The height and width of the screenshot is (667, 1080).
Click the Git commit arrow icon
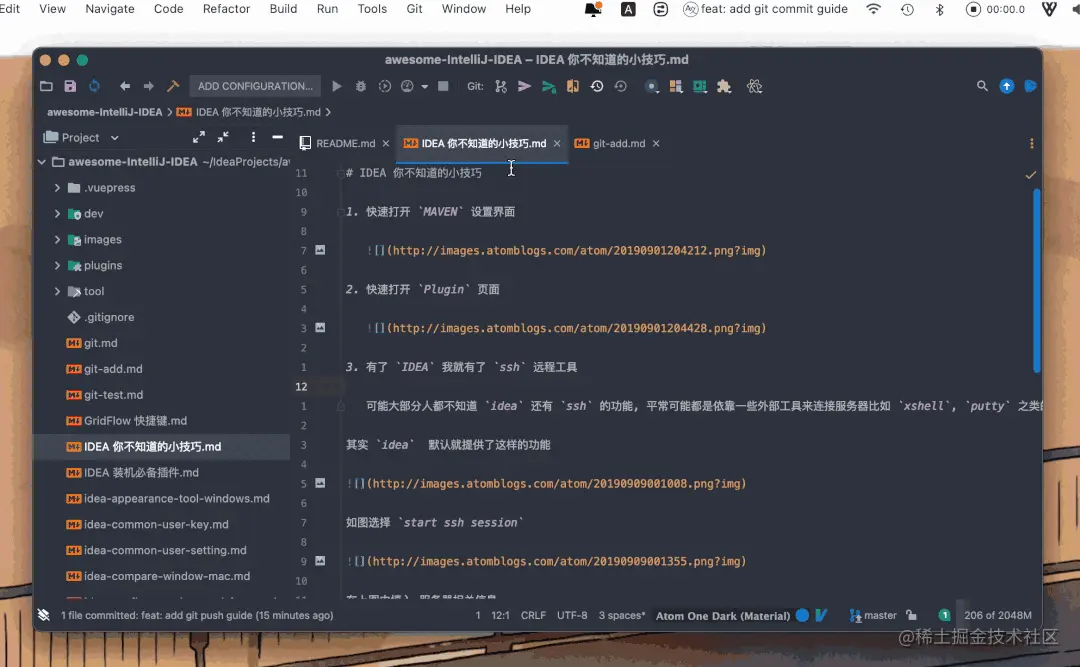click(x=524, y=86)
